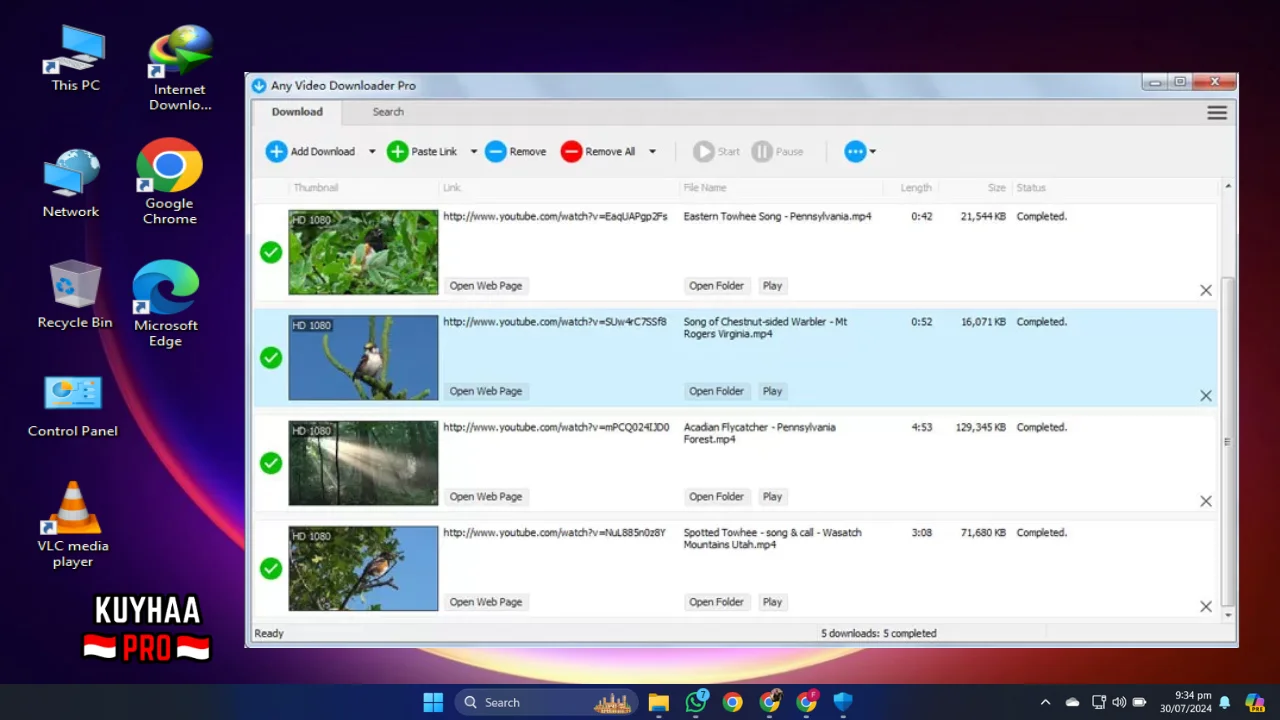
Task: Click the 129,345 KB size value
Action: (980, 428)
